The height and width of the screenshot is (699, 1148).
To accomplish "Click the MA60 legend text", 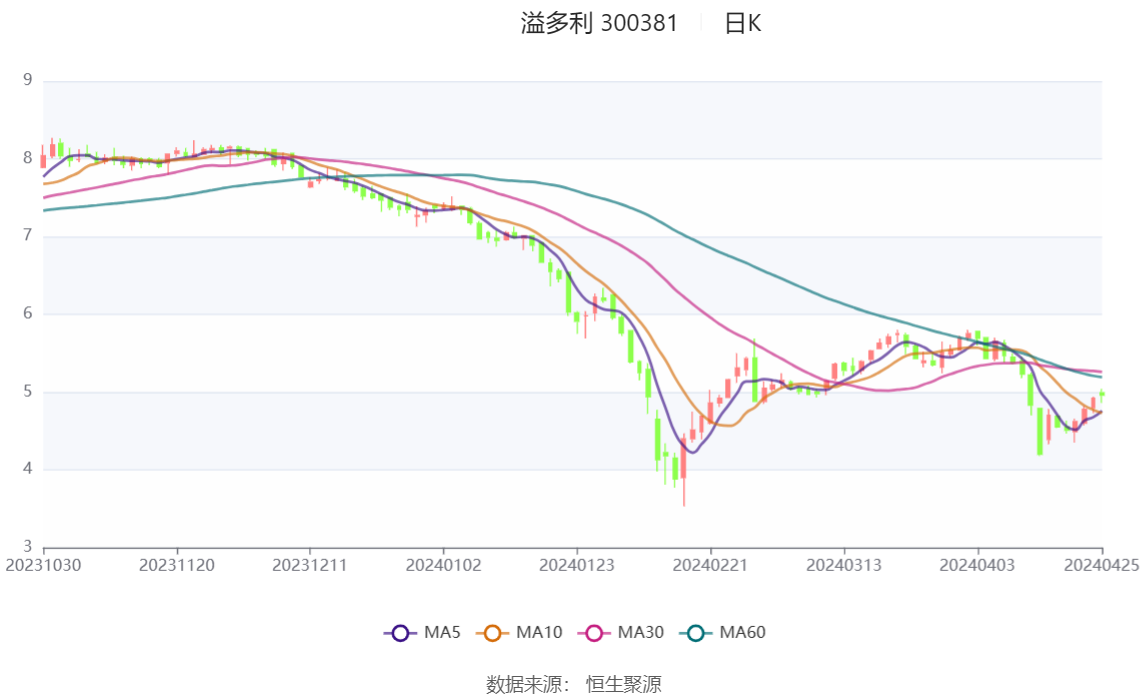I will (742, 633).
